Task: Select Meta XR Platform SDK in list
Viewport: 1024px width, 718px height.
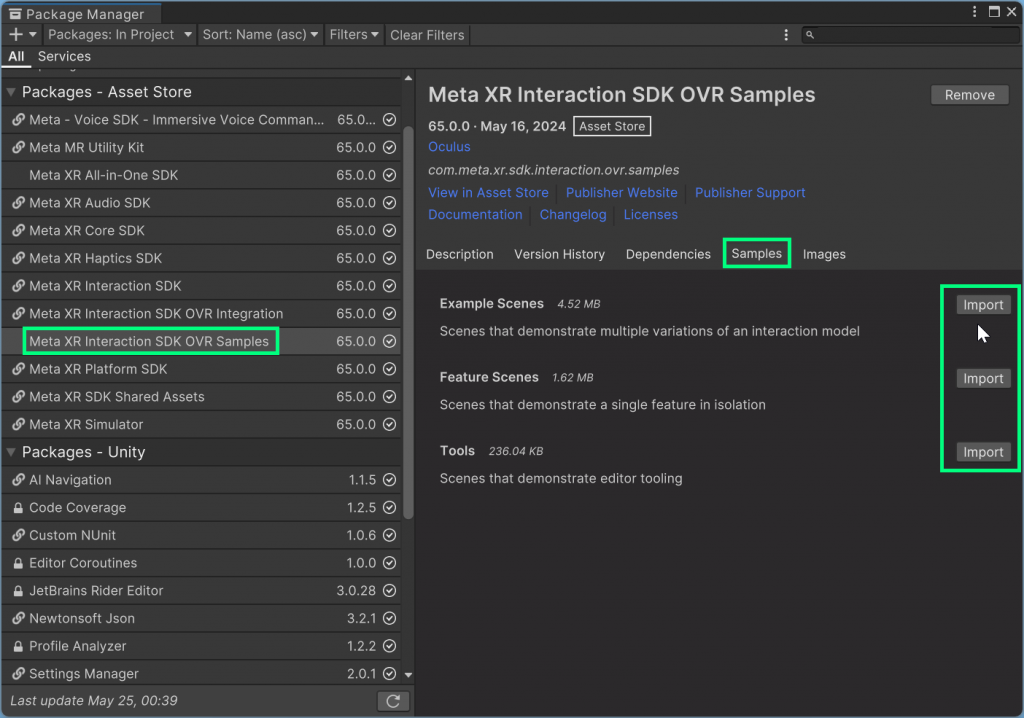Action: pyautogui.click(x=99, y=369)
